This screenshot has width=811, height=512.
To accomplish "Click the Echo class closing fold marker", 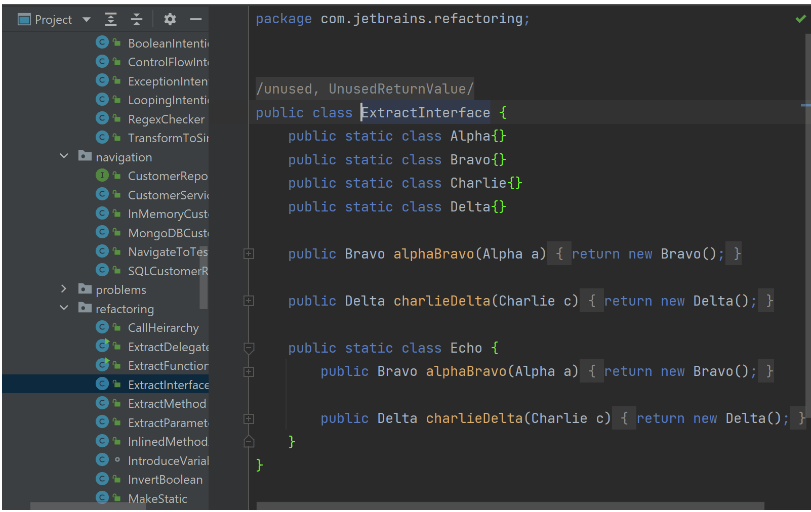I will pyautogui.click(x=249, y=441).
